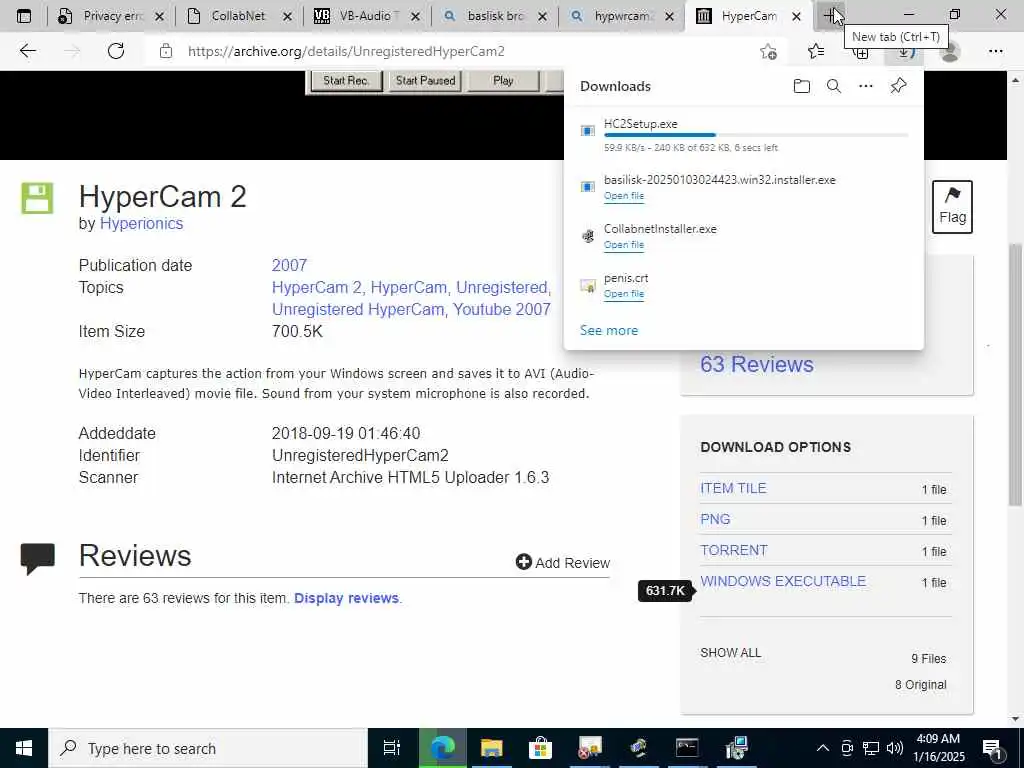
Task: Click the green floppy software icon
Action: 37,198
